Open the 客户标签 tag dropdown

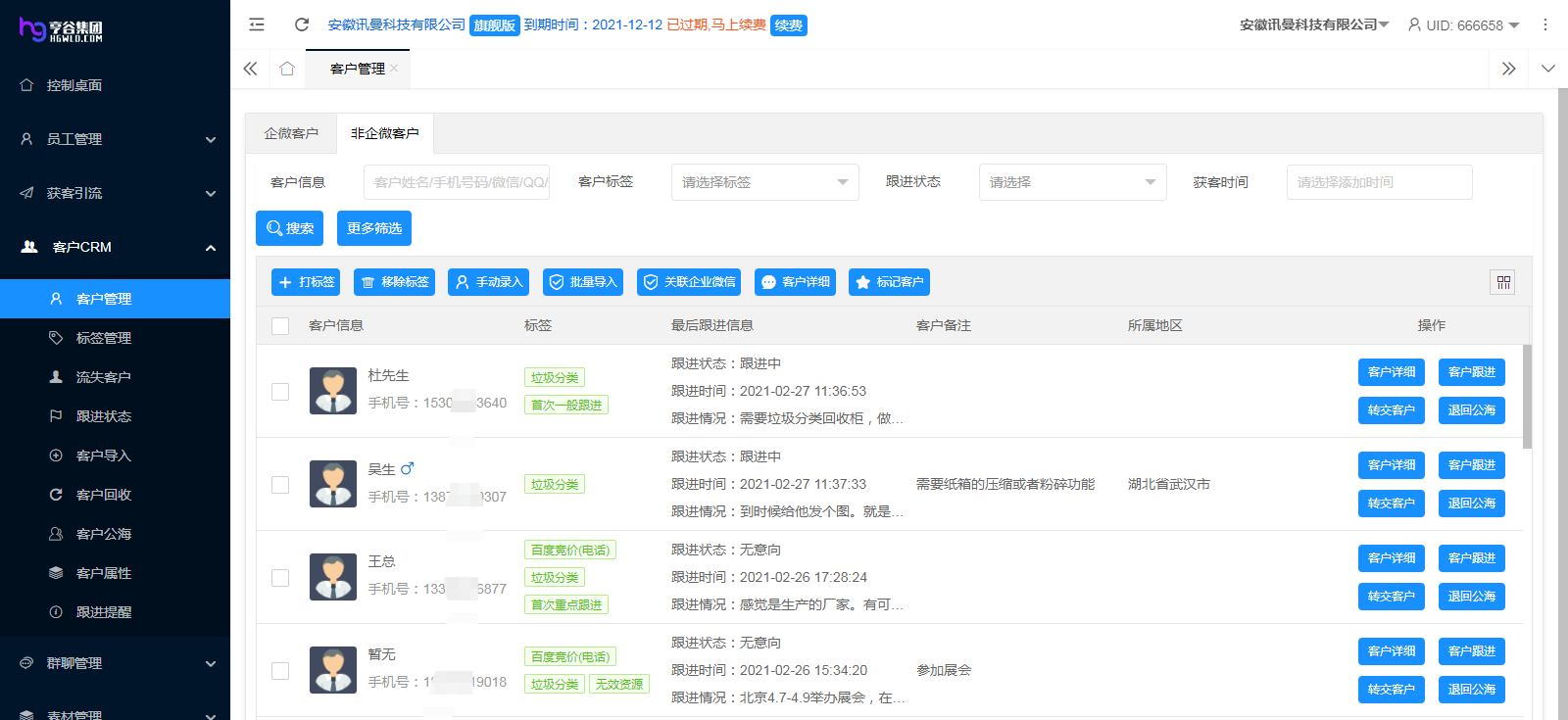point(764,182)
